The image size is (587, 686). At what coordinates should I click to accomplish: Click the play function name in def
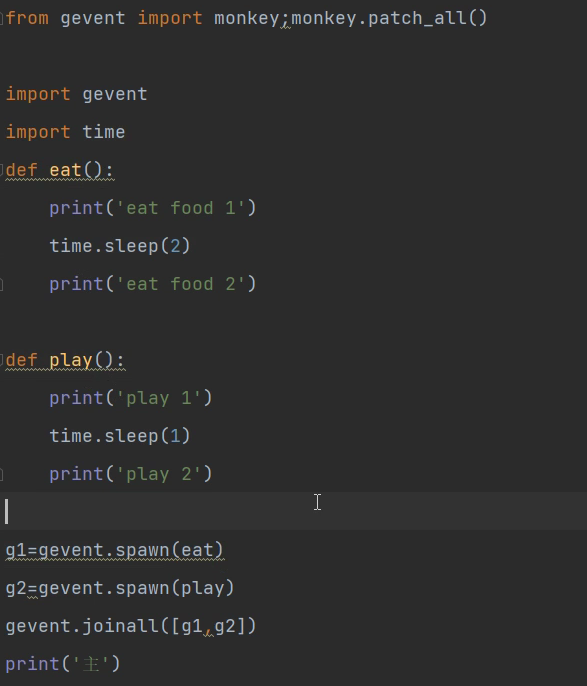tap(71, 360)
